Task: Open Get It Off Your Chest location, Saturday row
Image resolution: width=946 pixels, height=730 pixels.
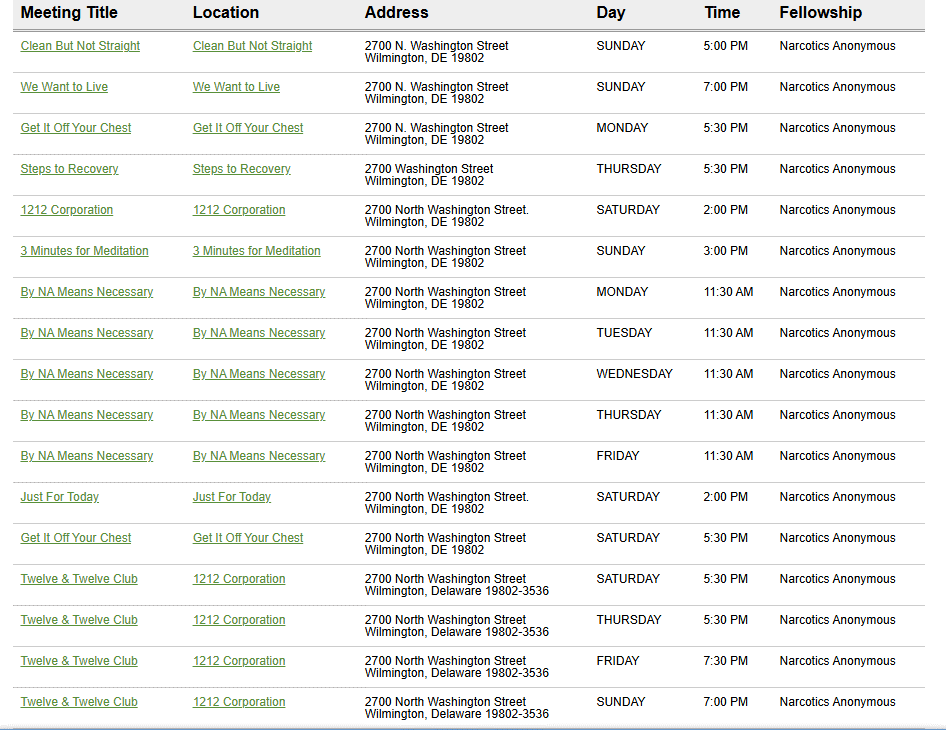Action: tap(248, 538)
